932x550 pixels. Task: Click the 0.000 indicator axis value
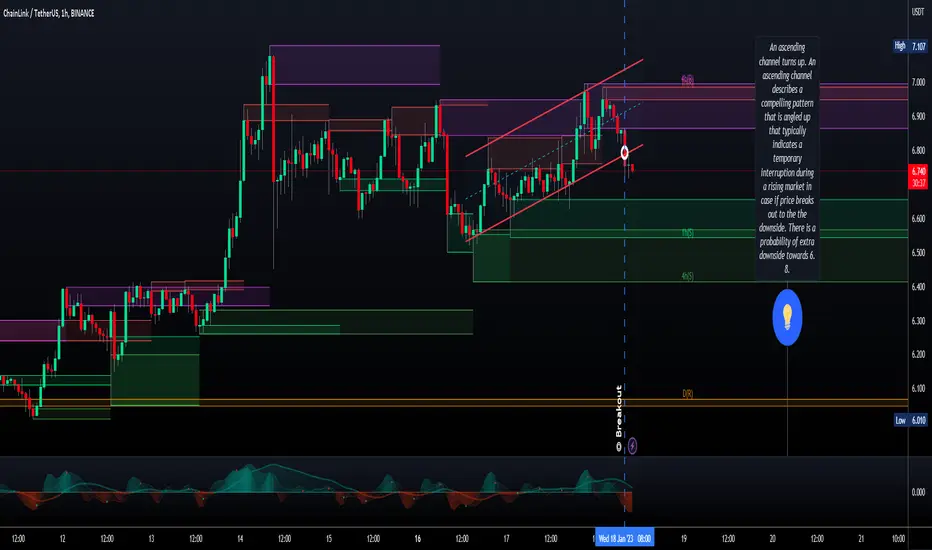(x=918, y=492)
